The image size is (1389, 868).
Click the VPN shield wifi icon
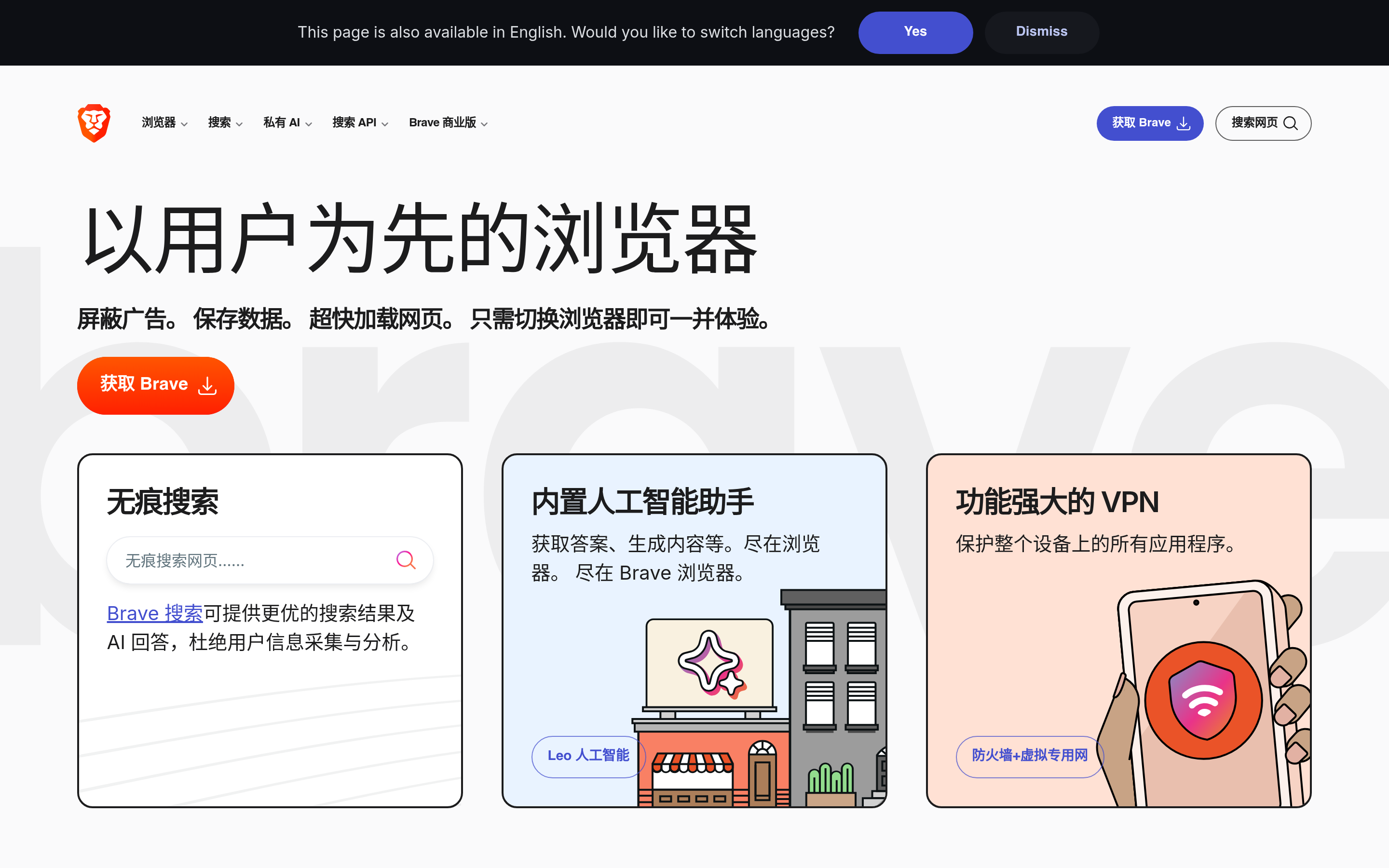[x=1204, y=700]
